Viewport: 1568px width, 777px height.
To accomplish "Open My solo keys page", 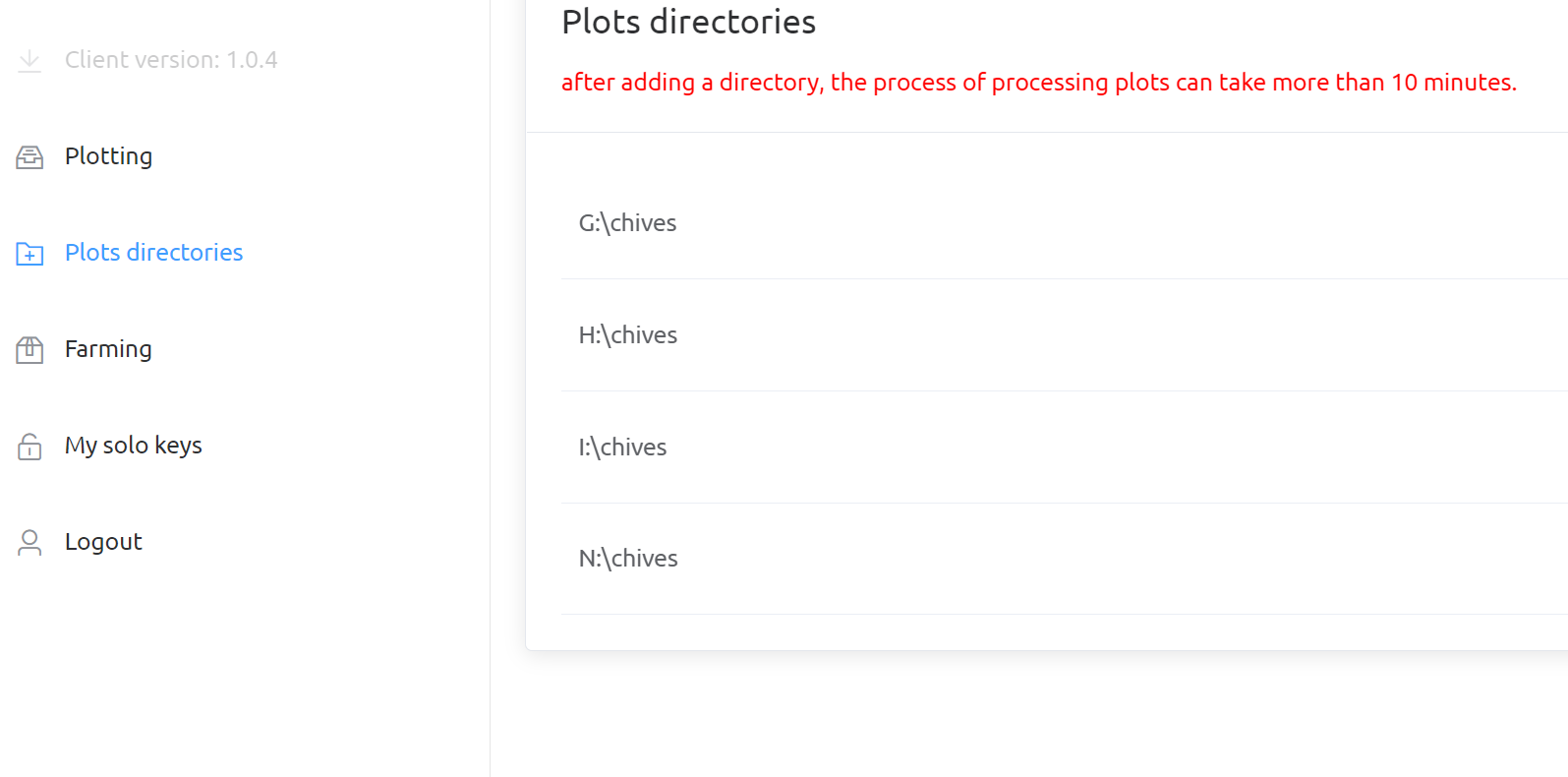I will click(134, 446).
